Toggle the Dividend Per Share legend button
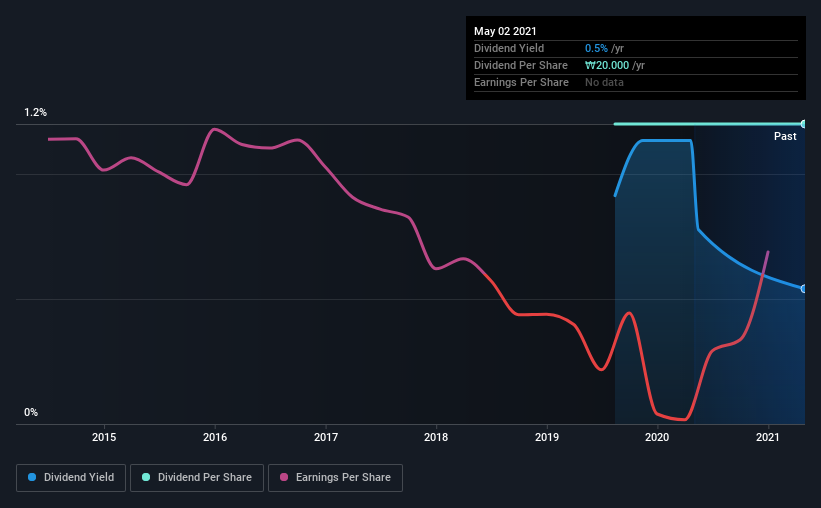Screen dimensions: 821x508 [197, 478]
